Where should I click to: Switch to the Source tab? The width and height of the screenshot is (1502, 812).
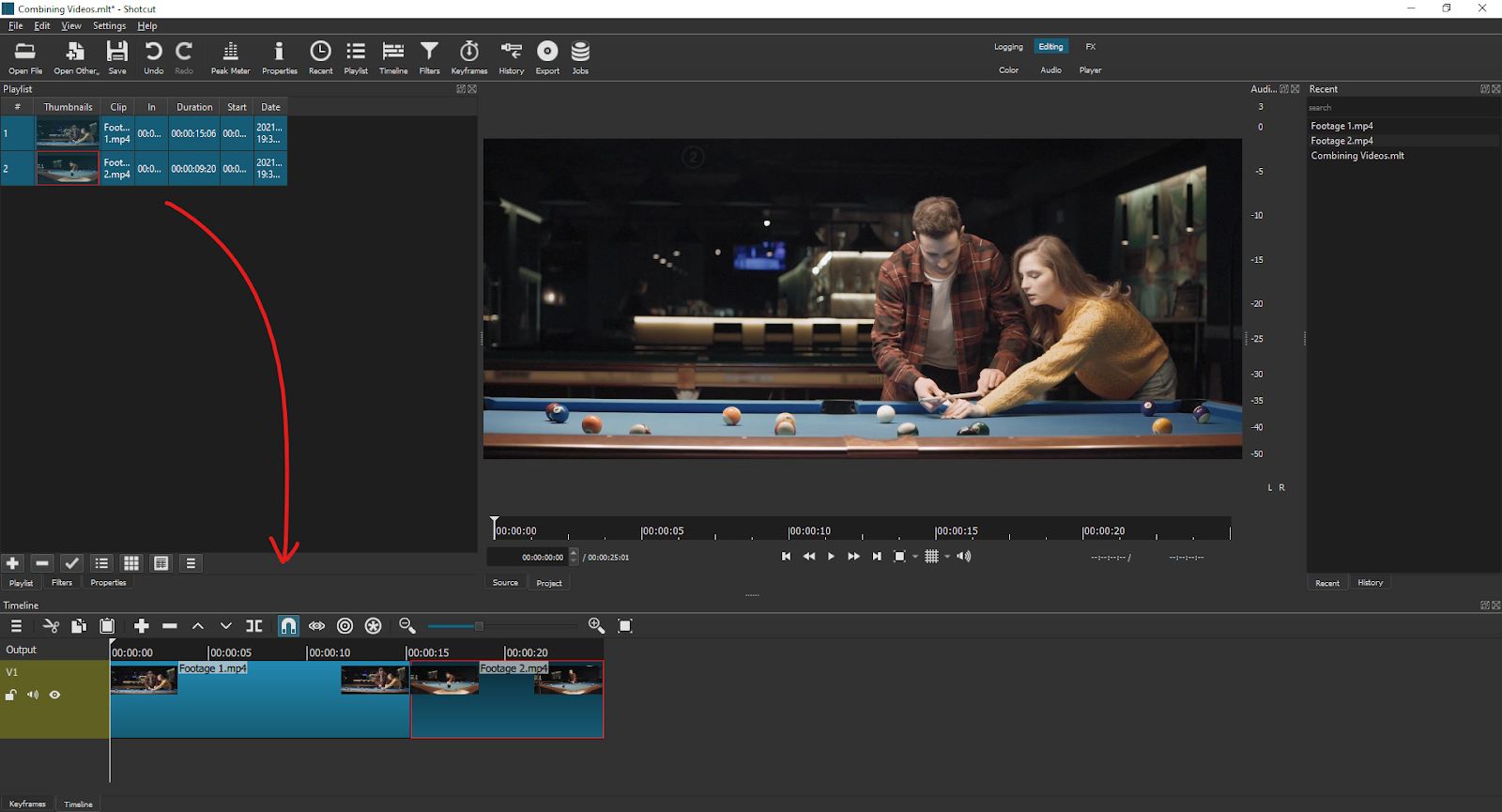point(505,583)
